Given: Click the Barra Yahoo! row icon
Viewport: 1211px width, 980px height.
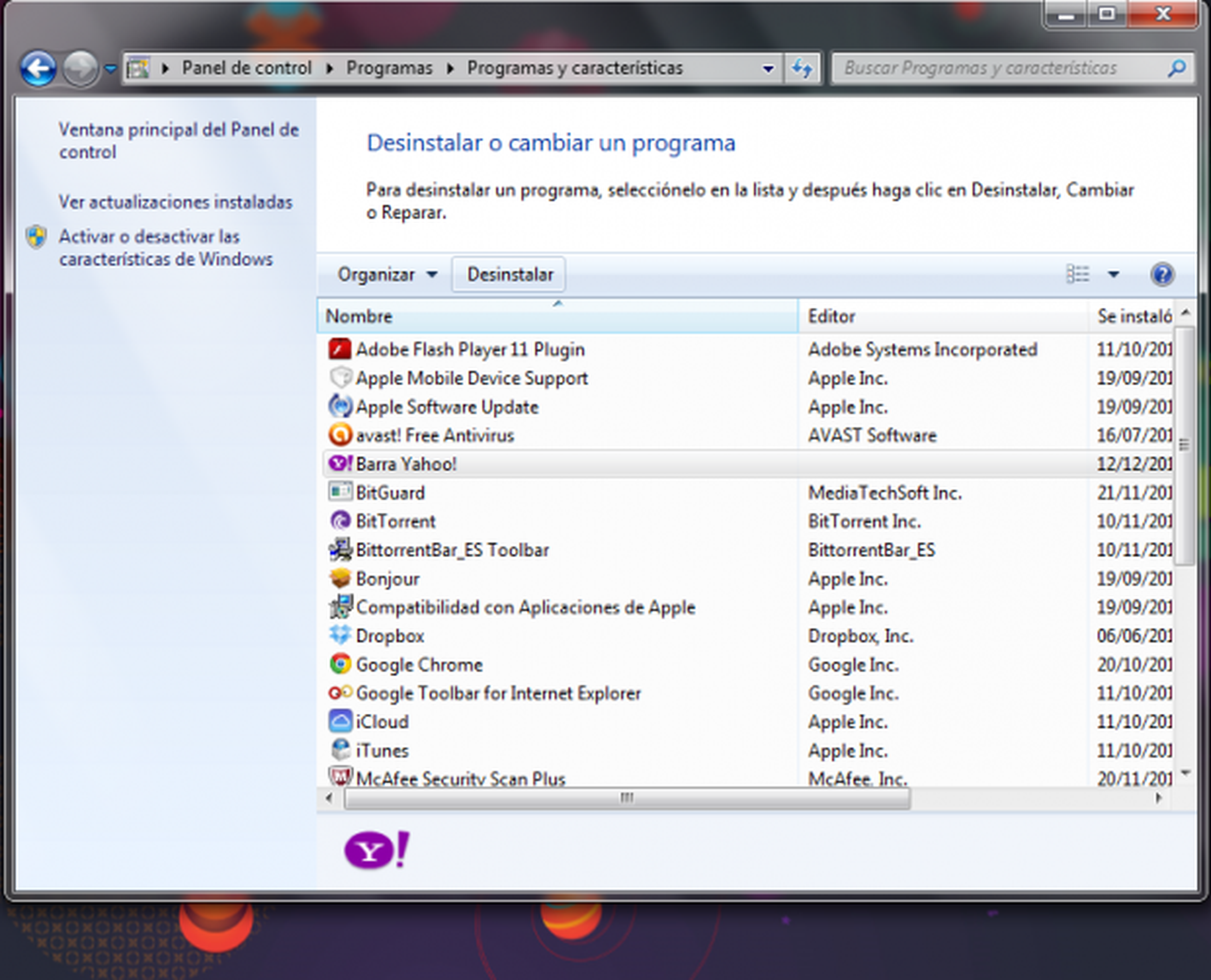Looking at the screenshot, I should click(x=340, y=464).
